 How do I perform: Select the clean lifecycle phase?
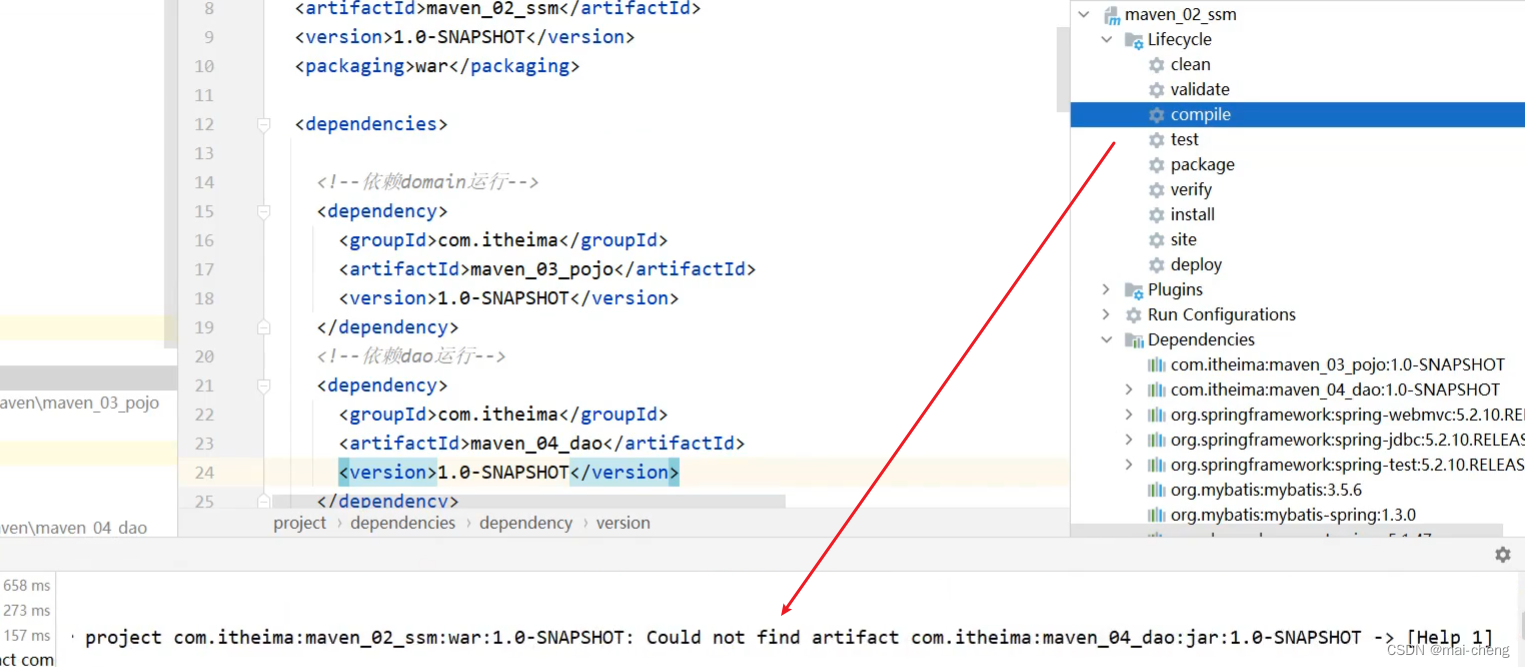point(1191,65)
